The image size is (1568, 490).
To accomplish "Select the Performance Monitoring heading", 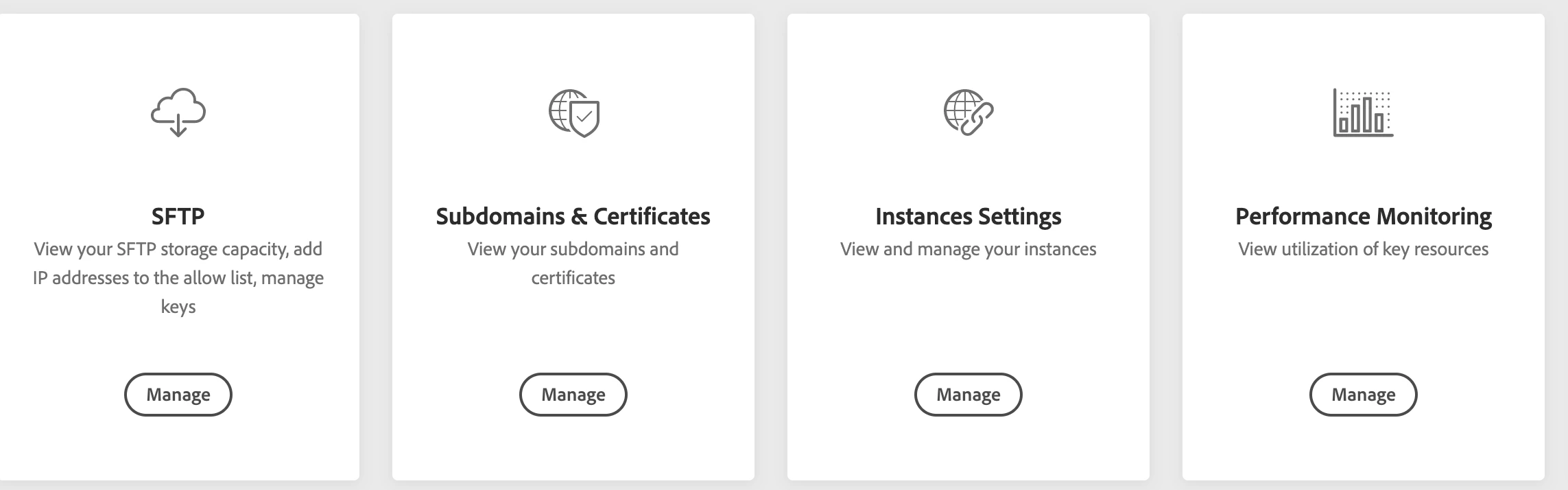I will [1364, 217].
